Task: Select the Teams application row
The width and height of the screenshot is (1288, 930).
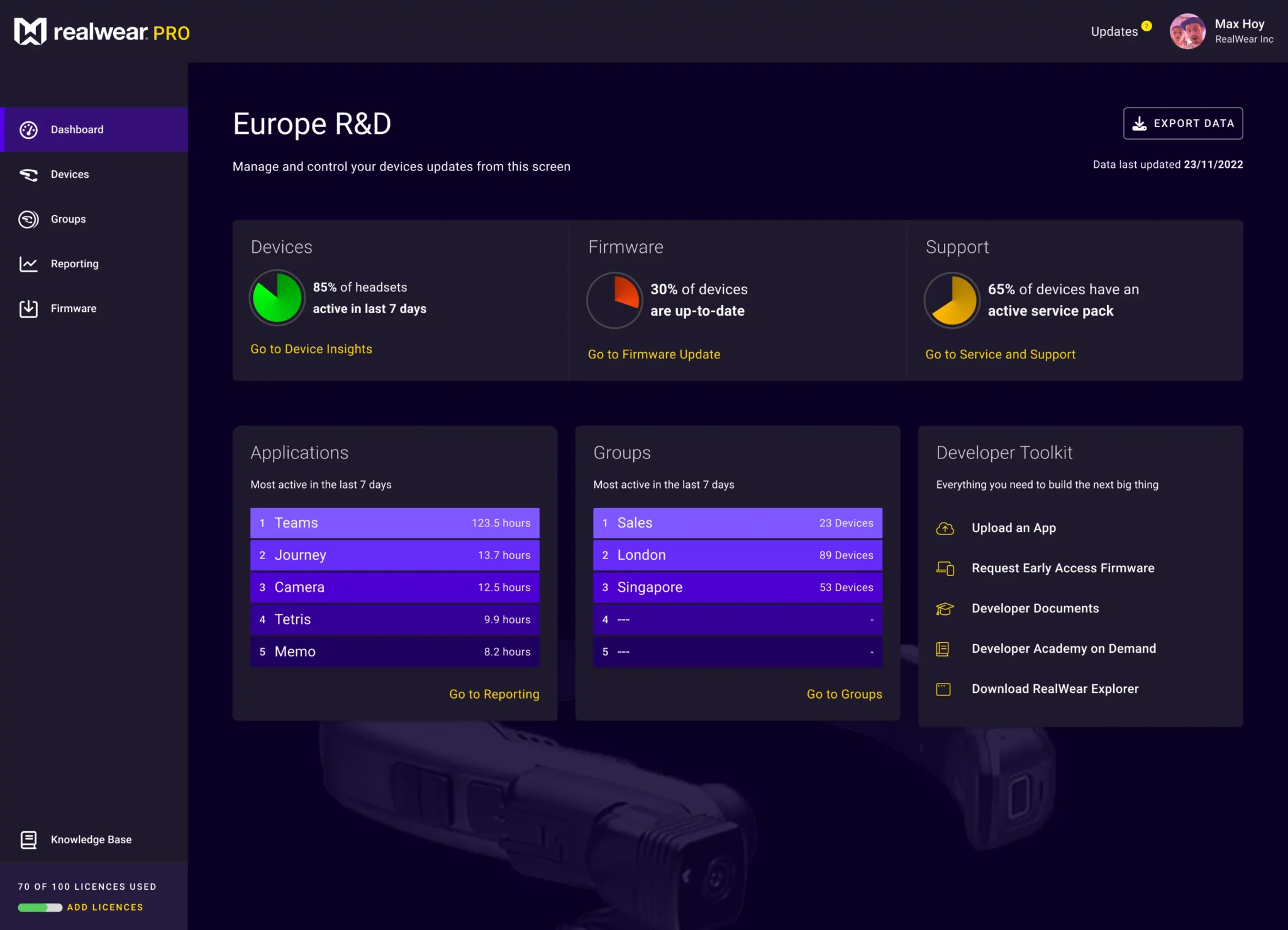Action: click(x=395, y=523)
